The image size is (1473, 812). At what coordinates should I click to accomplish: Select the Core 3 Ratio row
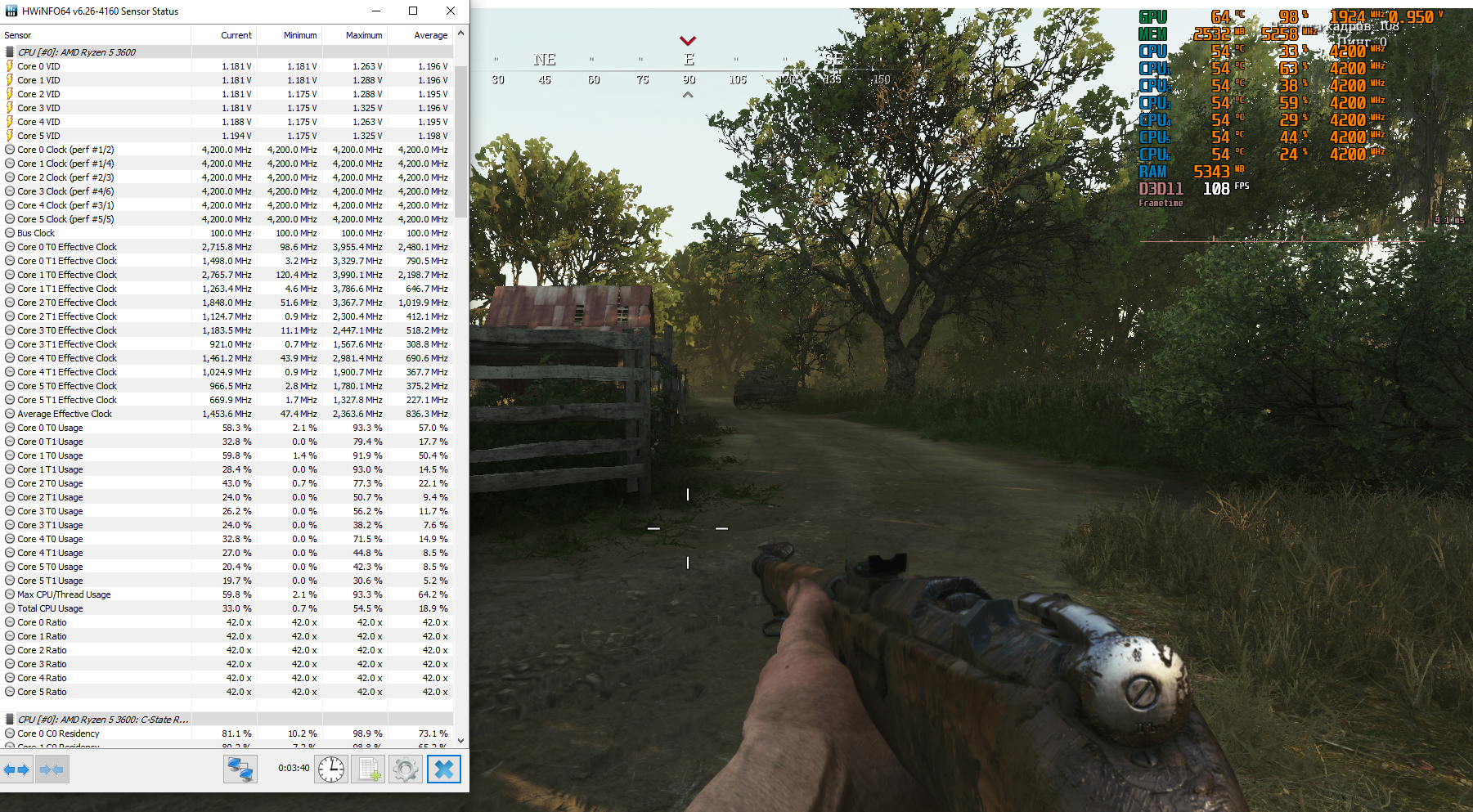[x=227, y=664]
